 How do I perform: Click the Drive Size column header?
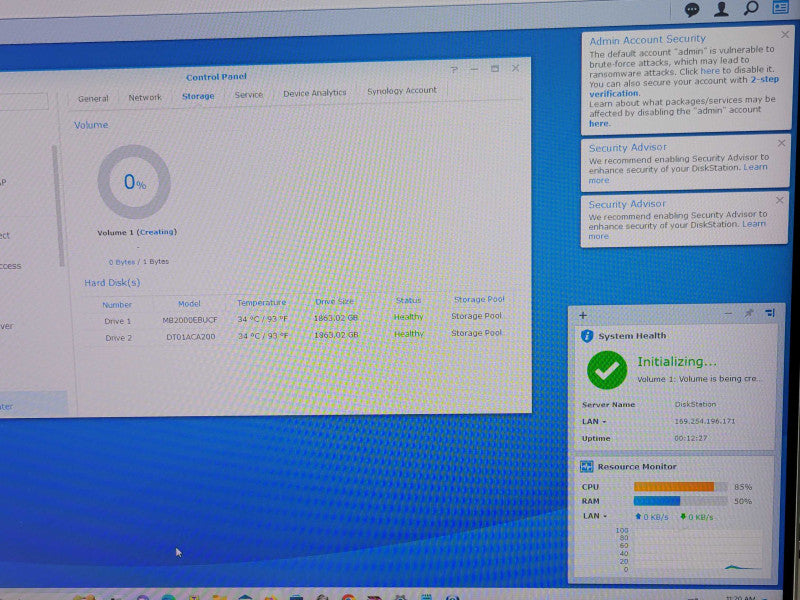click(x=334, y=302)
